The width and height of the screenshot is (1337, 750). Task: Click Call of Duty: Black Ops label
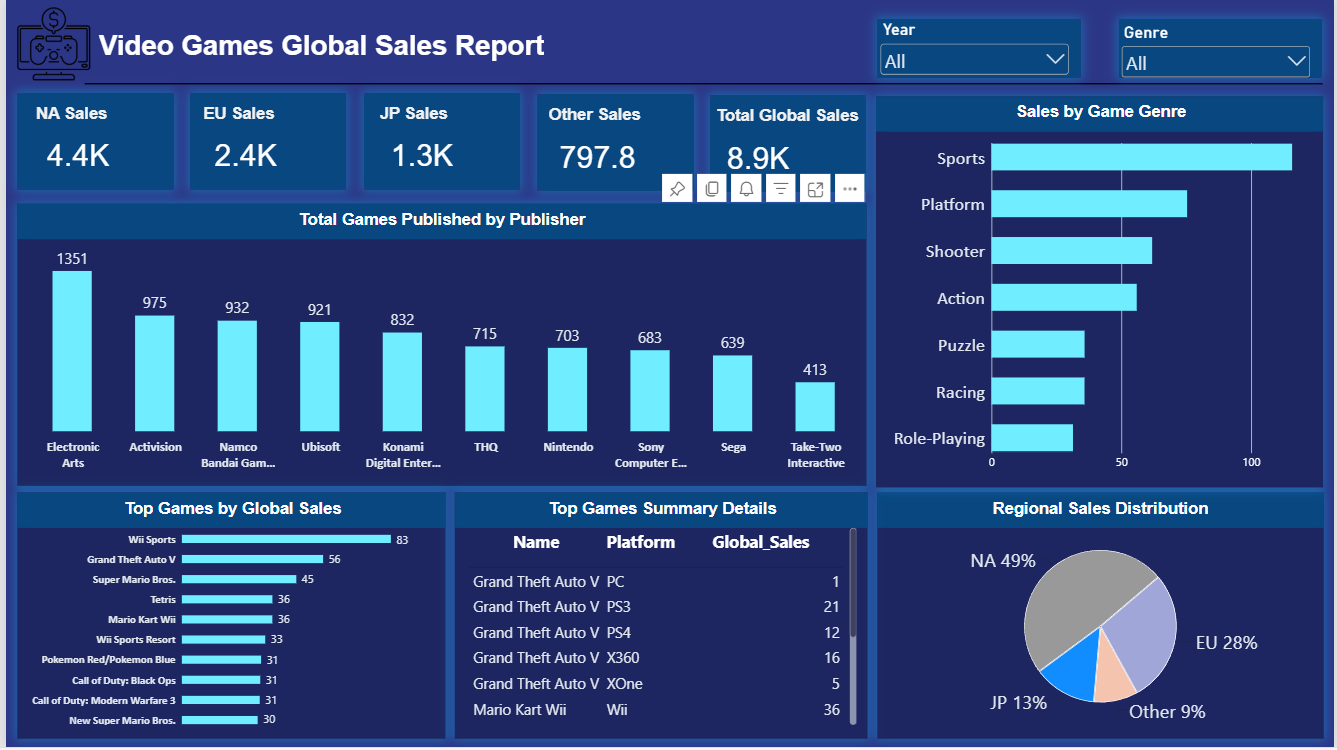click(x=124, y=680)
